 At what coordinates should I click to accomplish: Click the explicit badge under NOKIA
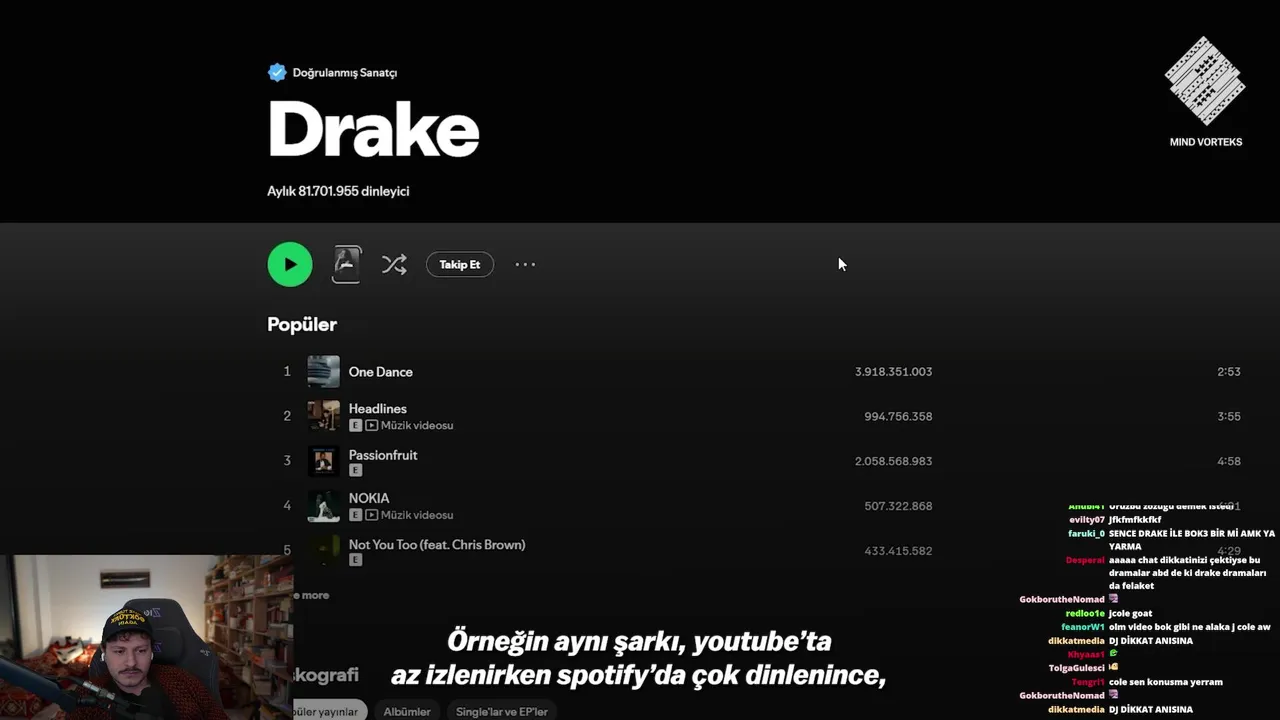(x=355, y=515)
